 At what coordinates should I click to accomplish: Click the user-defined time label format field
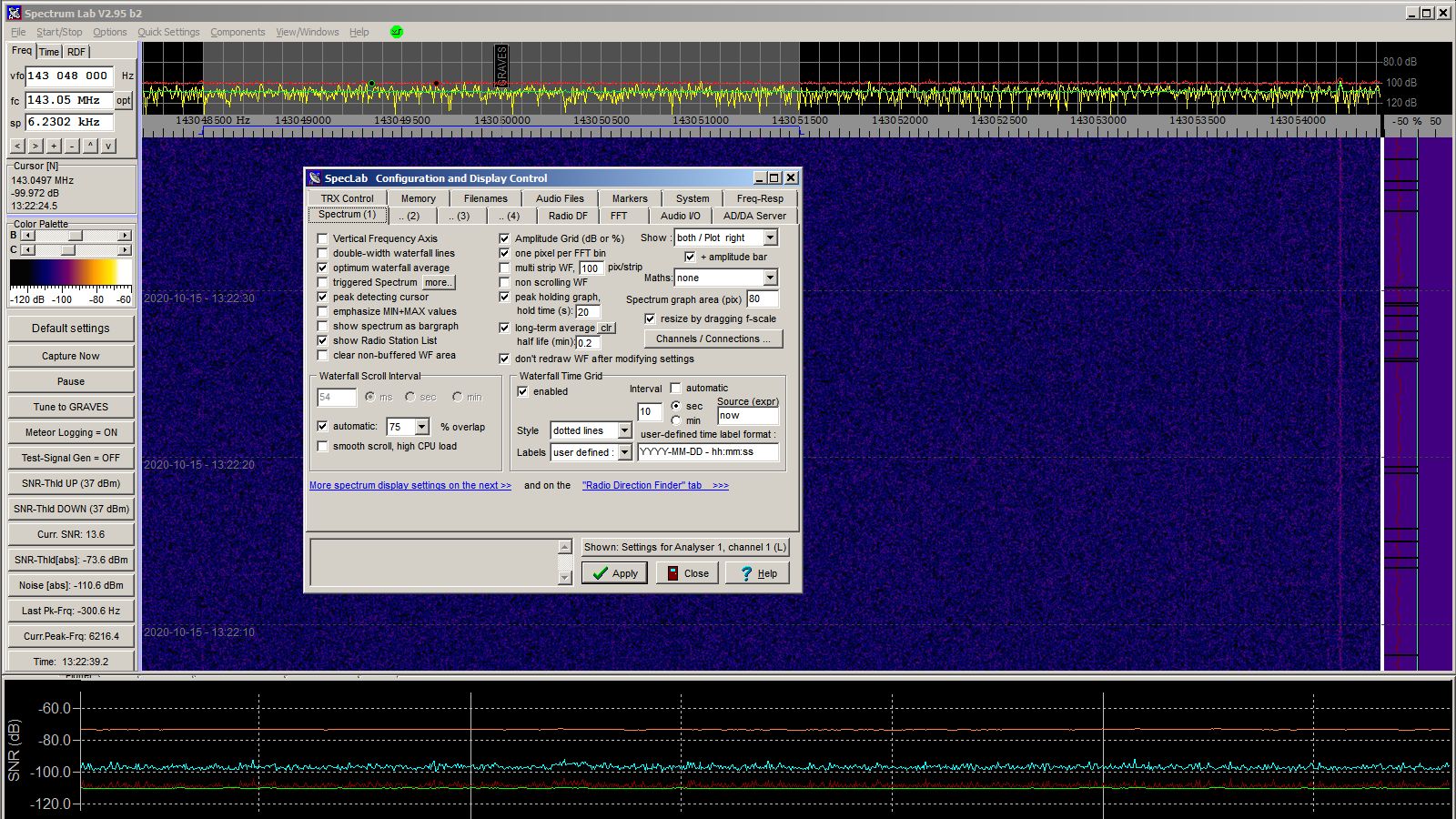click(x=708, y=452)
